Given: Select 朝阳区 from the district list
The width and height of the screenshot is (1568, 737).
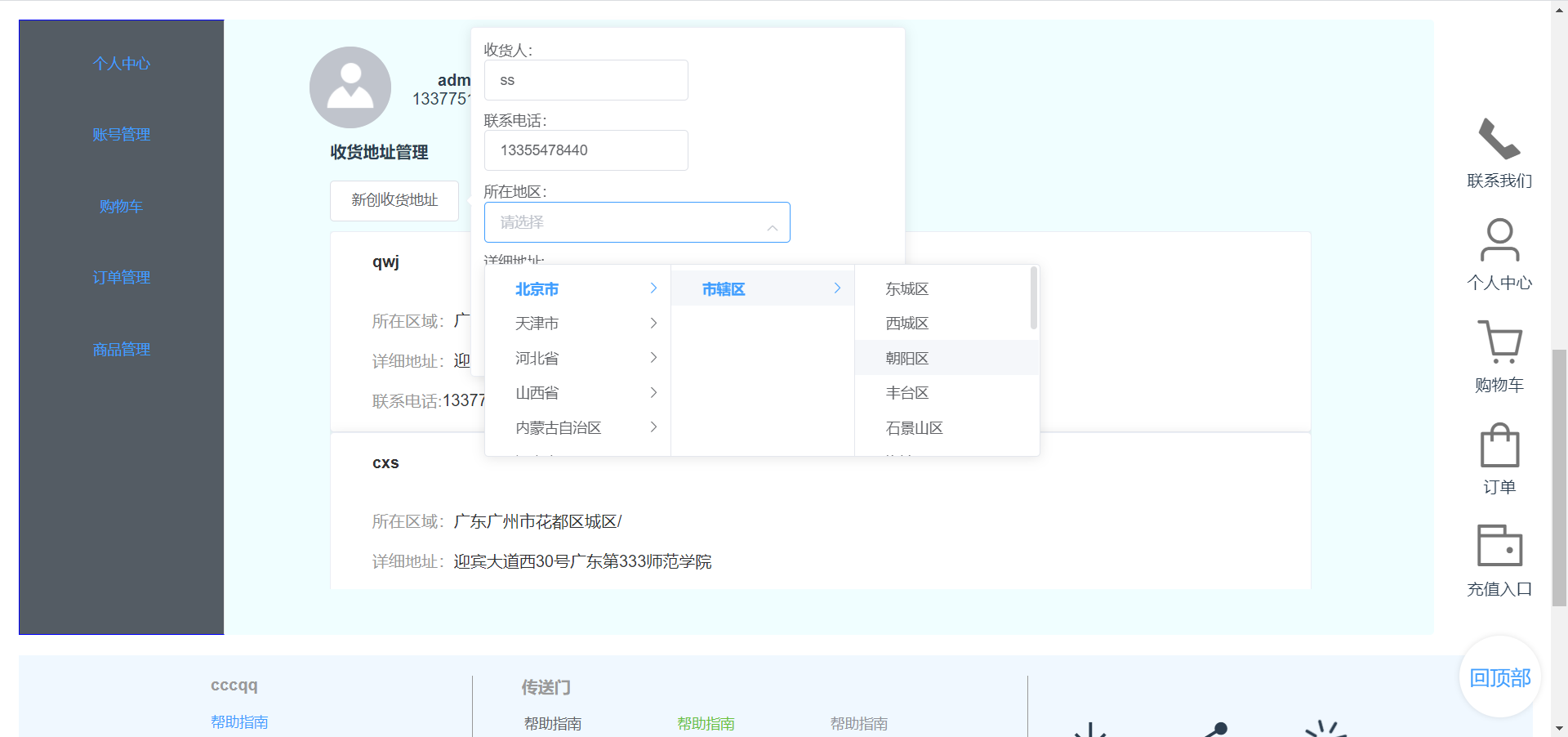Looking at the screenshot, I should (x=906, y=357).
